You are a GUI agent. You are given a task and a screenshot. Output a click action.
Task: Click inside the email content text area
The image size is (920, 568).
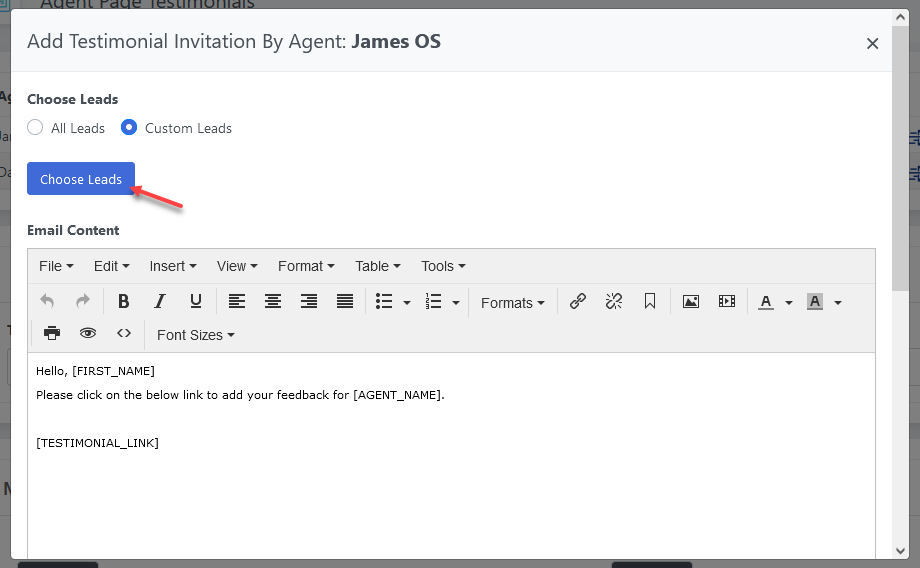pos(450,480)
